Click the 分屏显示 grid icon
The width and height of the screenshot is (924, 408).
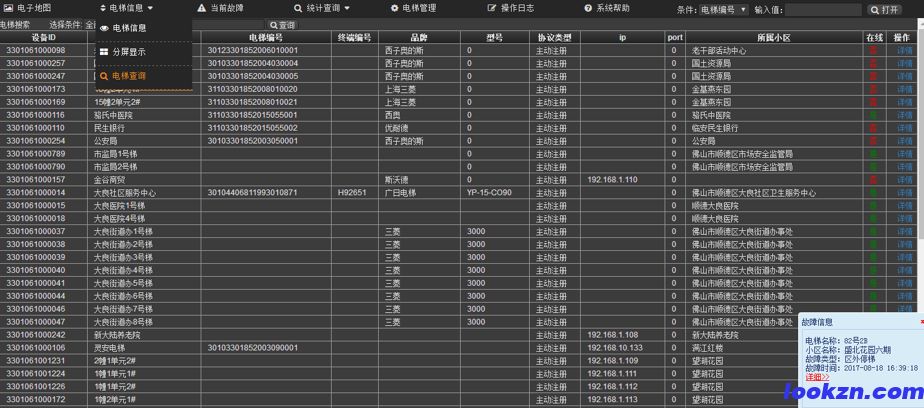(x=104, y=52)
